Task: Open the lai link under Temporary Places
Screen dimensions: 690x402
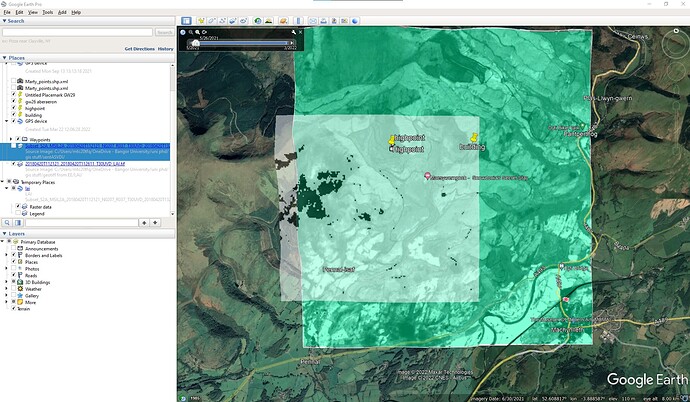Action: coord(27,188)
